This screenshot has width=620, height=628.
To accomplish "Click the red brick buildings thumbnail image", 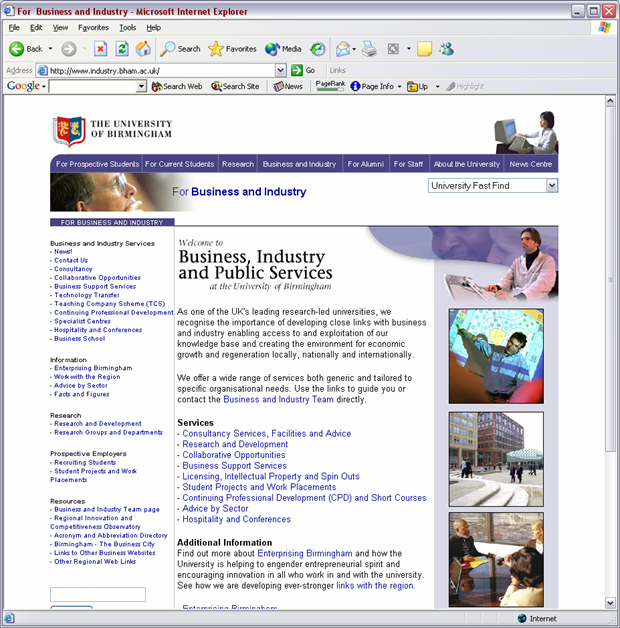I will pos(496,459).
